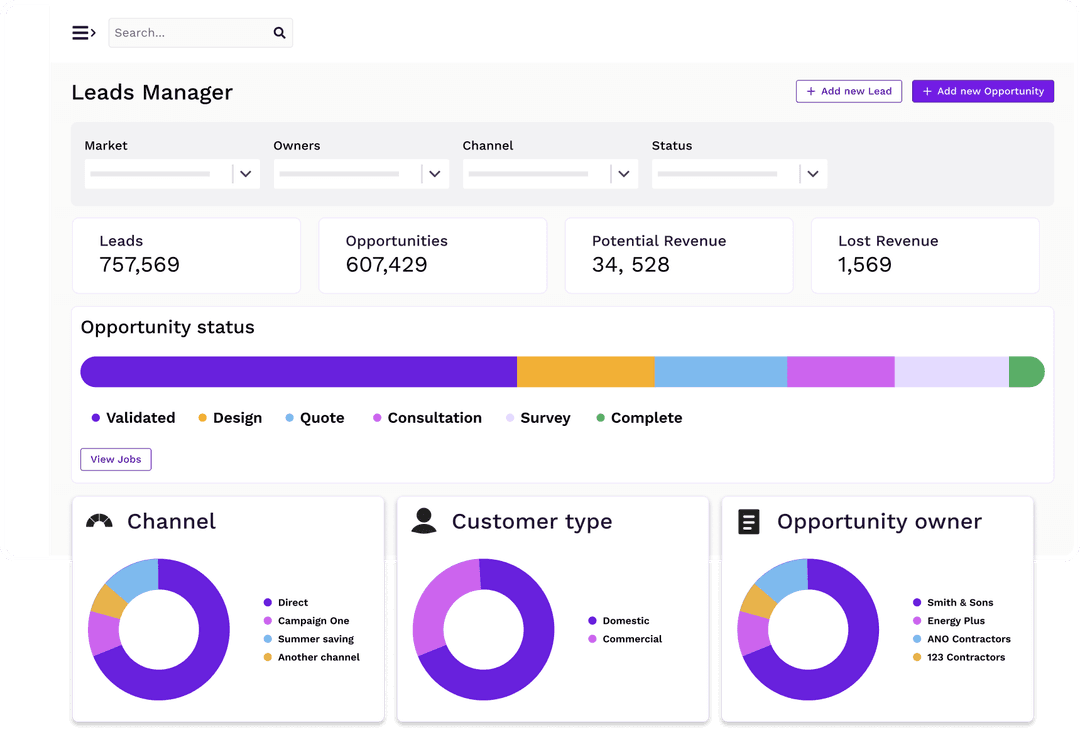Click the View Jobs button
The width and height of the screenshot is (1080, 730).
(x=116, y=459)
